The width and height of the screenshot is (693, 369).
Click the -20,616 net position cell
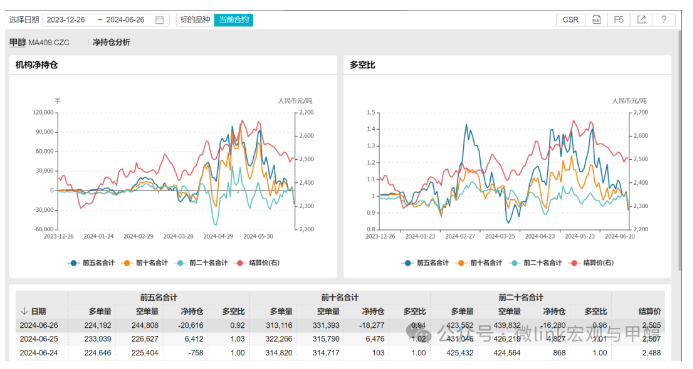pyautogui.click(x=190, y=326)
